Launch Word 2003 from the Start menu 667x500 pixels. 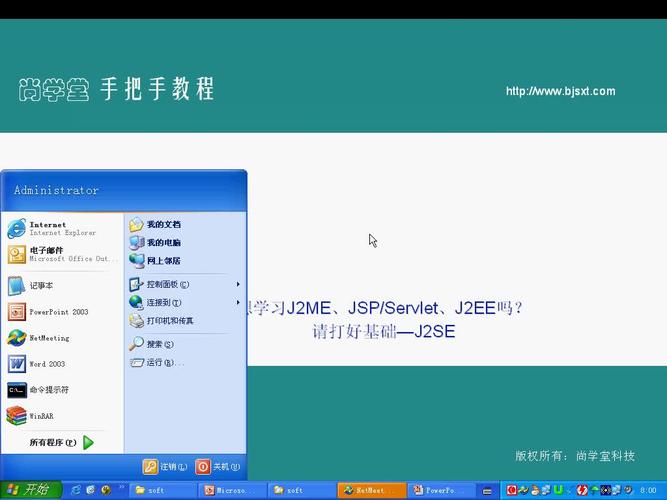(62, 364)
